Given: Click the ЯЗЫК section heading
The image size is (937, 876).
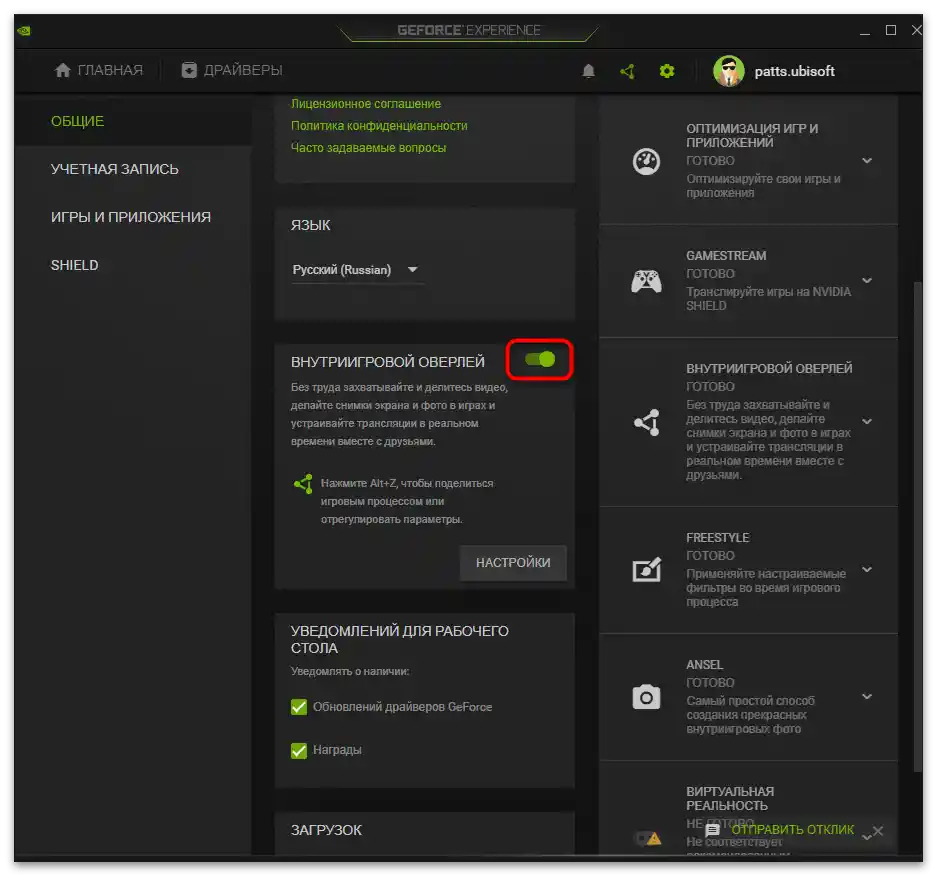Looking at the screenshot, I should 310,225.
